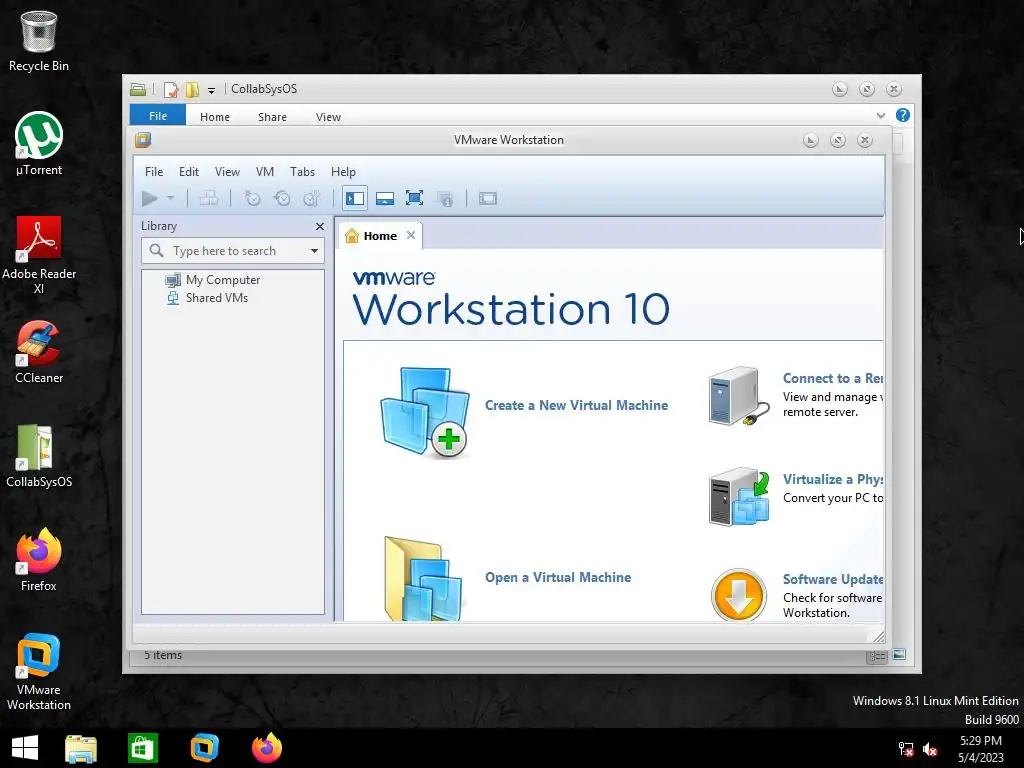Screen dimensions: 1024x768
Task: Click the Connect to a Remote Server link
Action: (x=833, y=378)
